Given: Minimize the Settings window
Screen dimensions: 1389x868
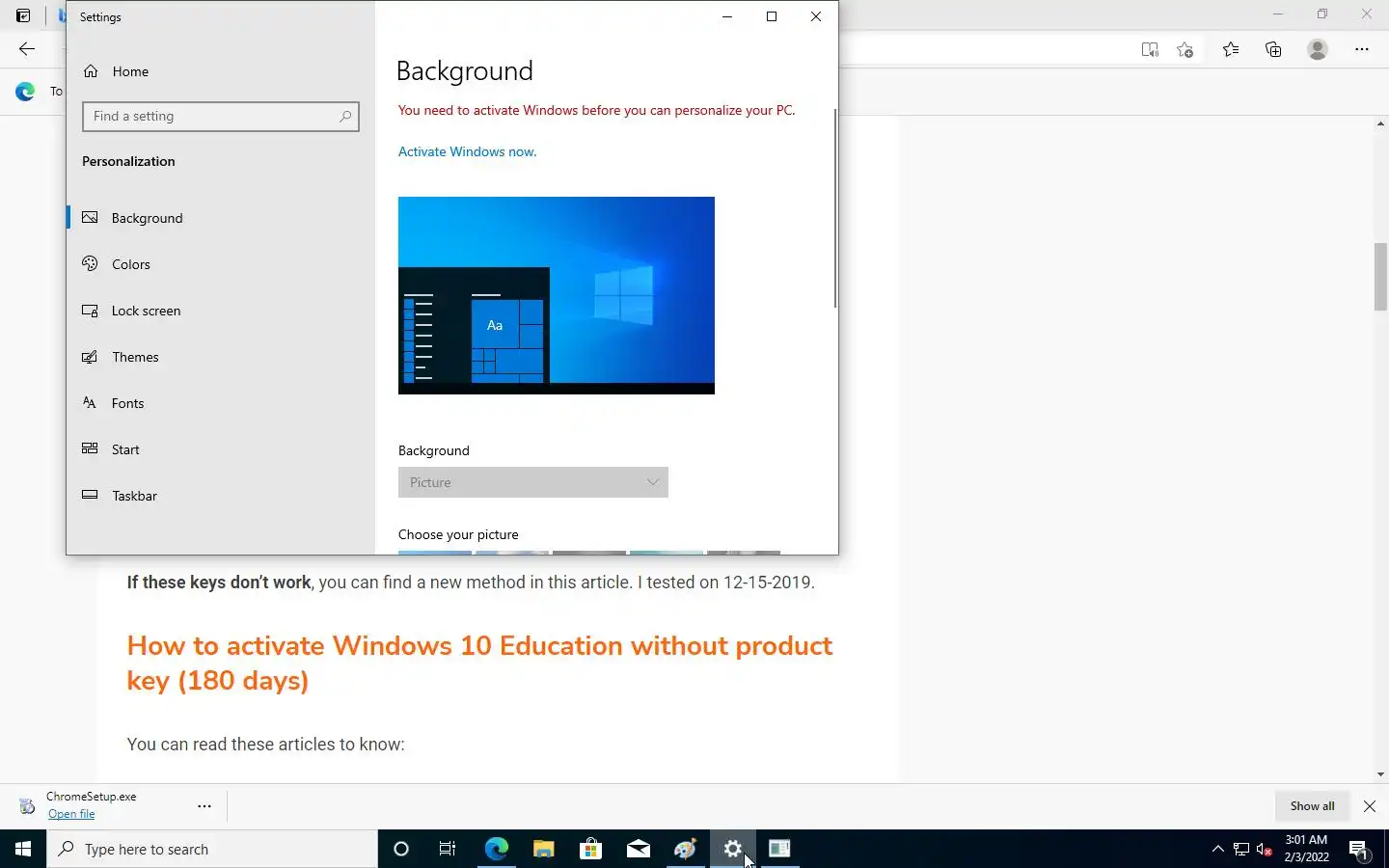Looking at the screenshot, I should coord(727,16).
